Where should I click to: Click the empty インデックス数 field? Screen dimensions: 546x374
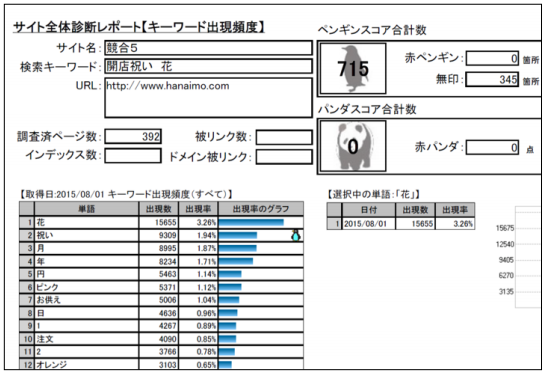pos(133,156)
